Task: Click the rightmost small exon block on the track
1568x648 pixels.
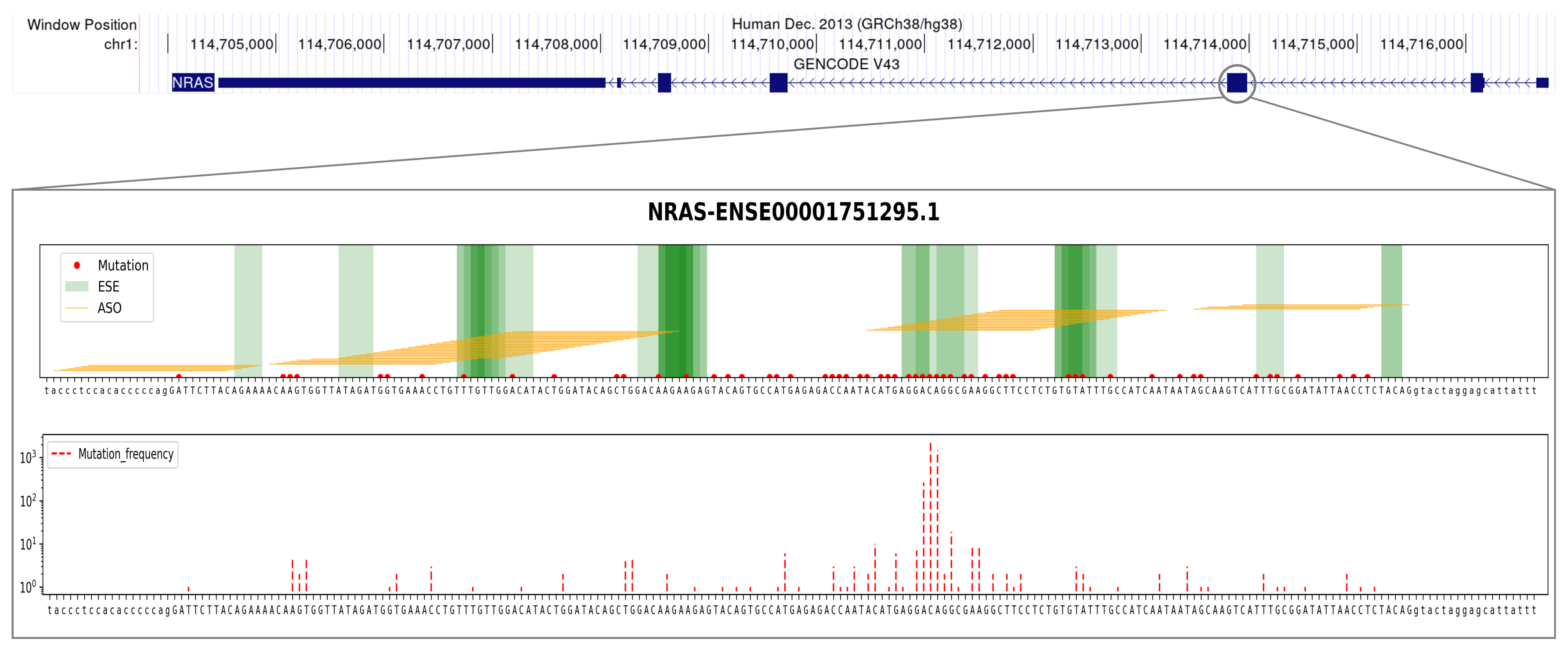Action: tap(1542, 83)
